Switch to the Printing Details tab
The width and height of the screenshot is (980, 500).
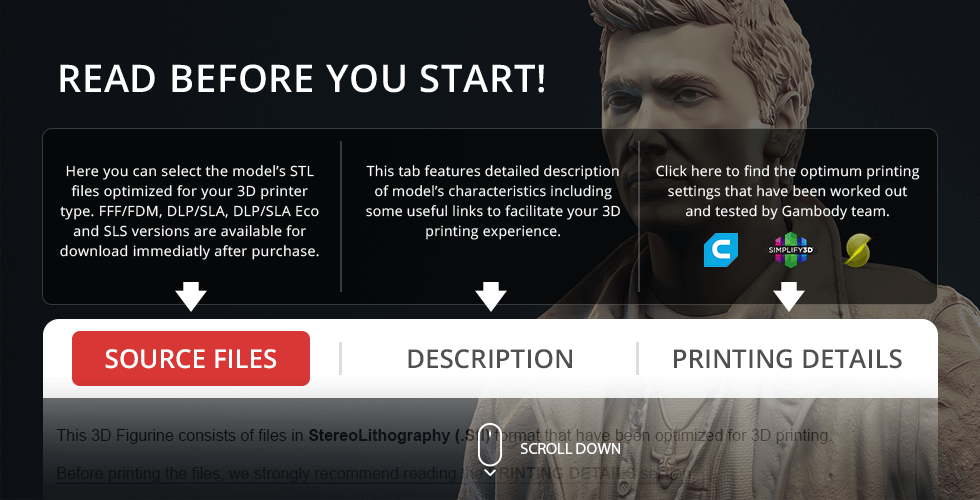coord(787,359)
